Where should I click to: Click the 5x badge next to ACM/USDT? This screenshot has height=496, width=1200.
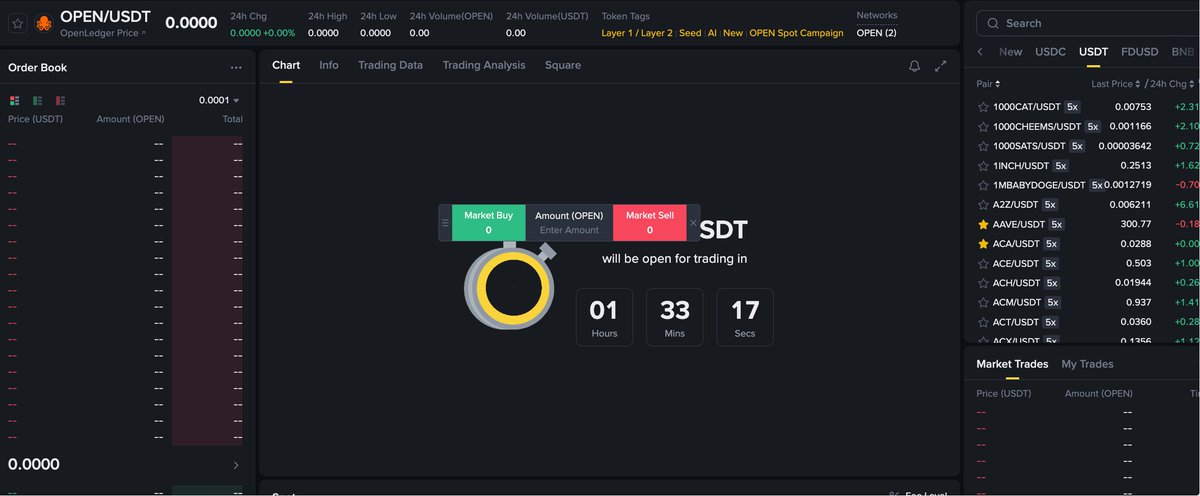1052,302
